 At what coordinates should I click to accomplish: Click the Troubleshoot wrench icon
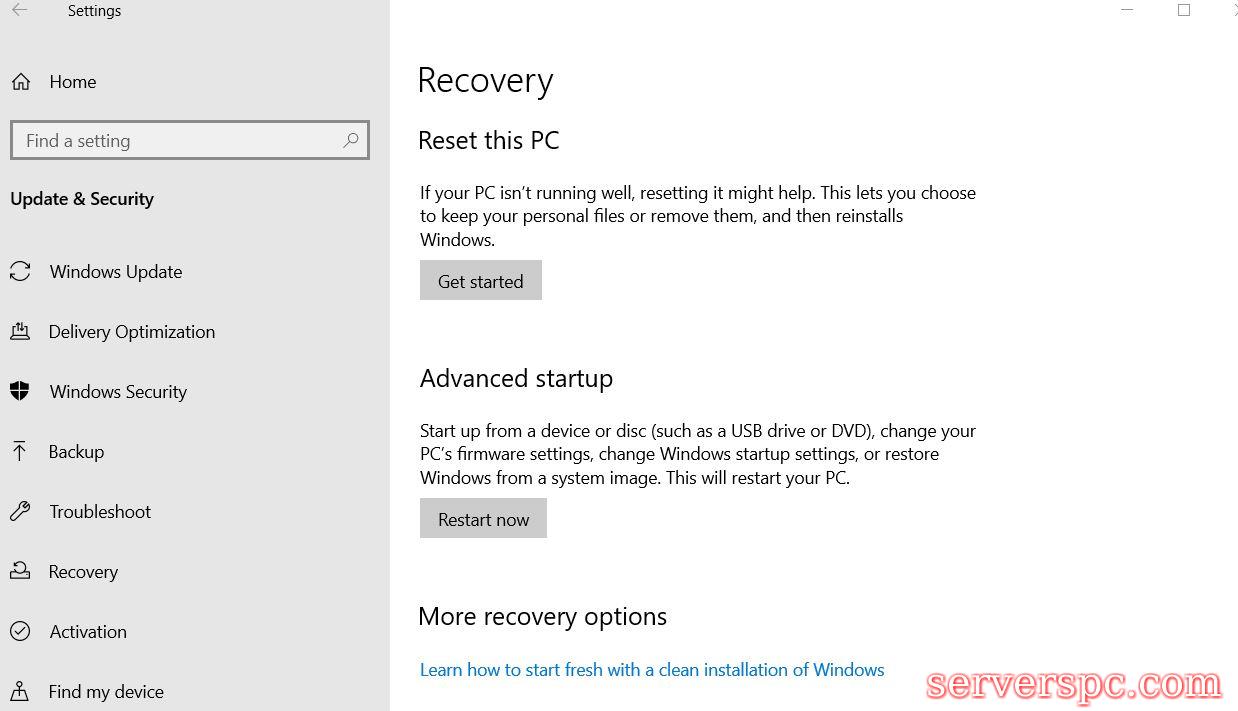(x=20, y=512)
